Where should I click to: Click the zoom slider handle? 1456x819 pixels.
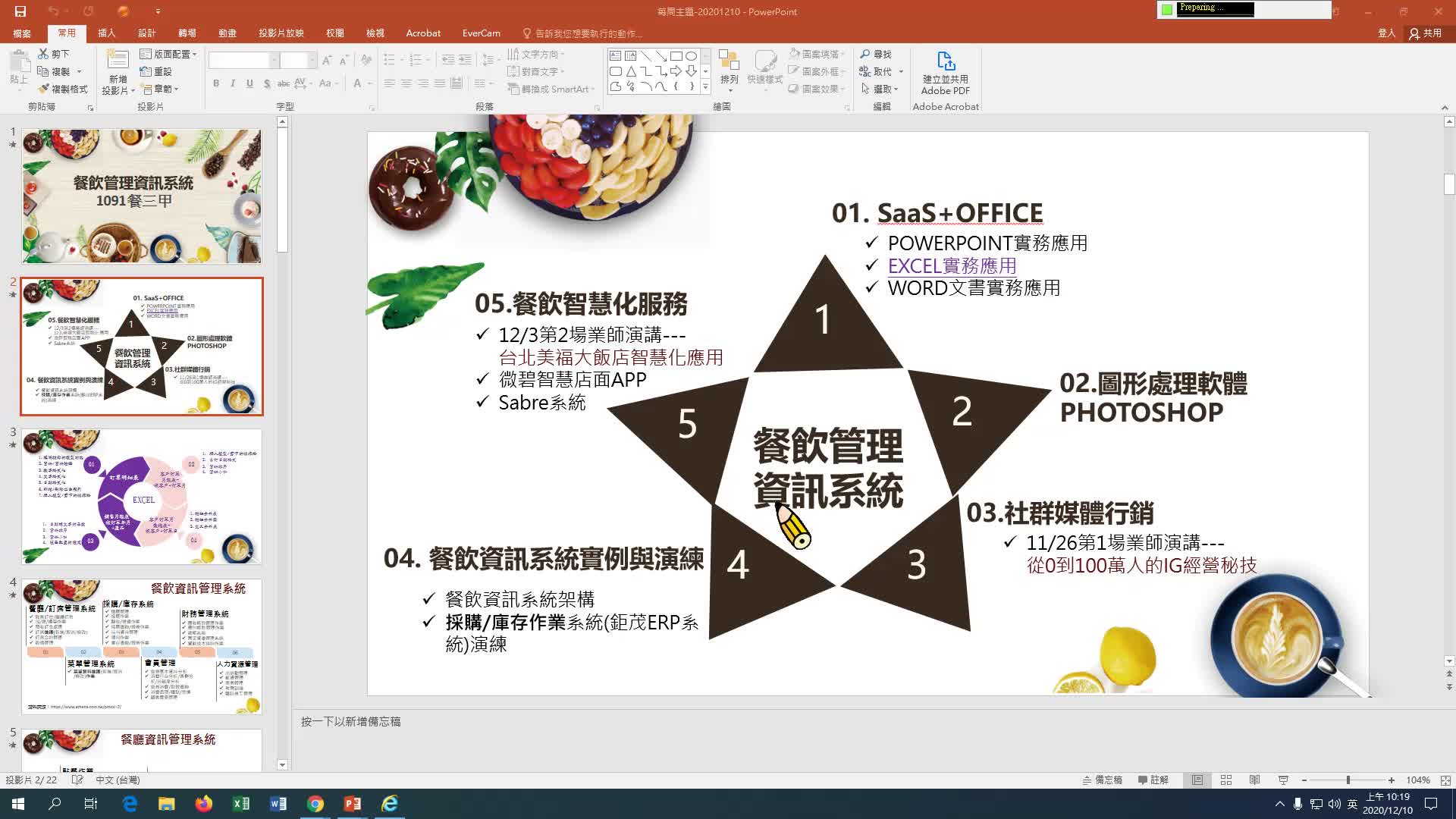tap(1348, 780)
